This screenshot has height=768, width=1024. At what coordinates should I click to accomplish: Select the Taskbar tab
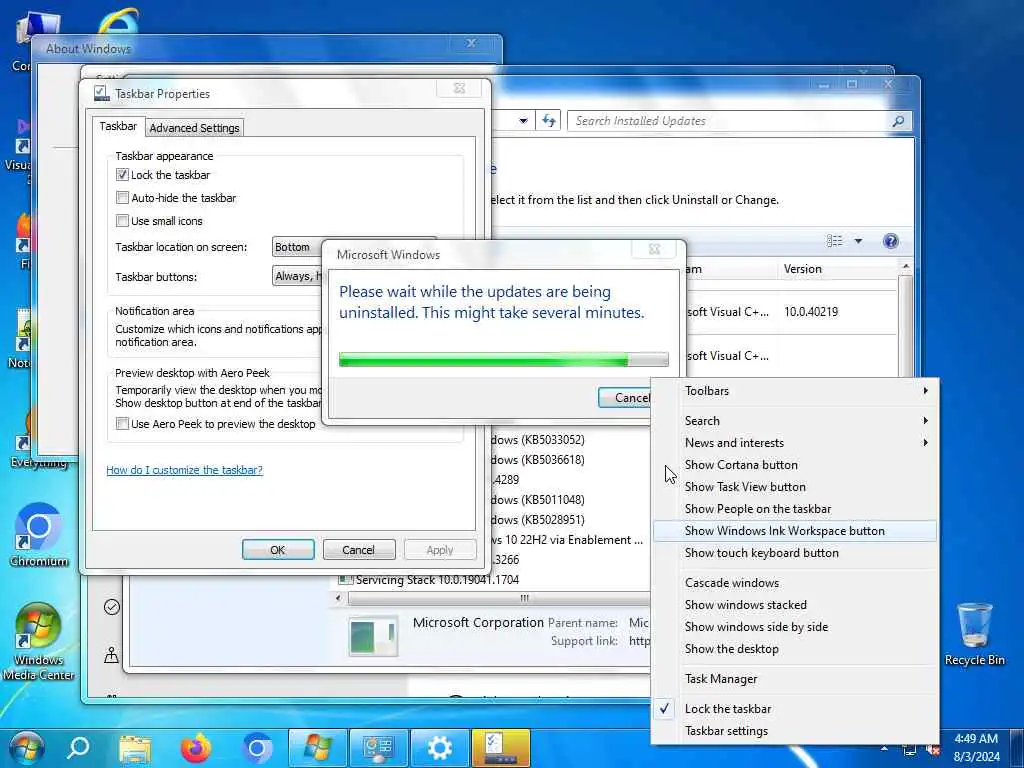(118, 126)
